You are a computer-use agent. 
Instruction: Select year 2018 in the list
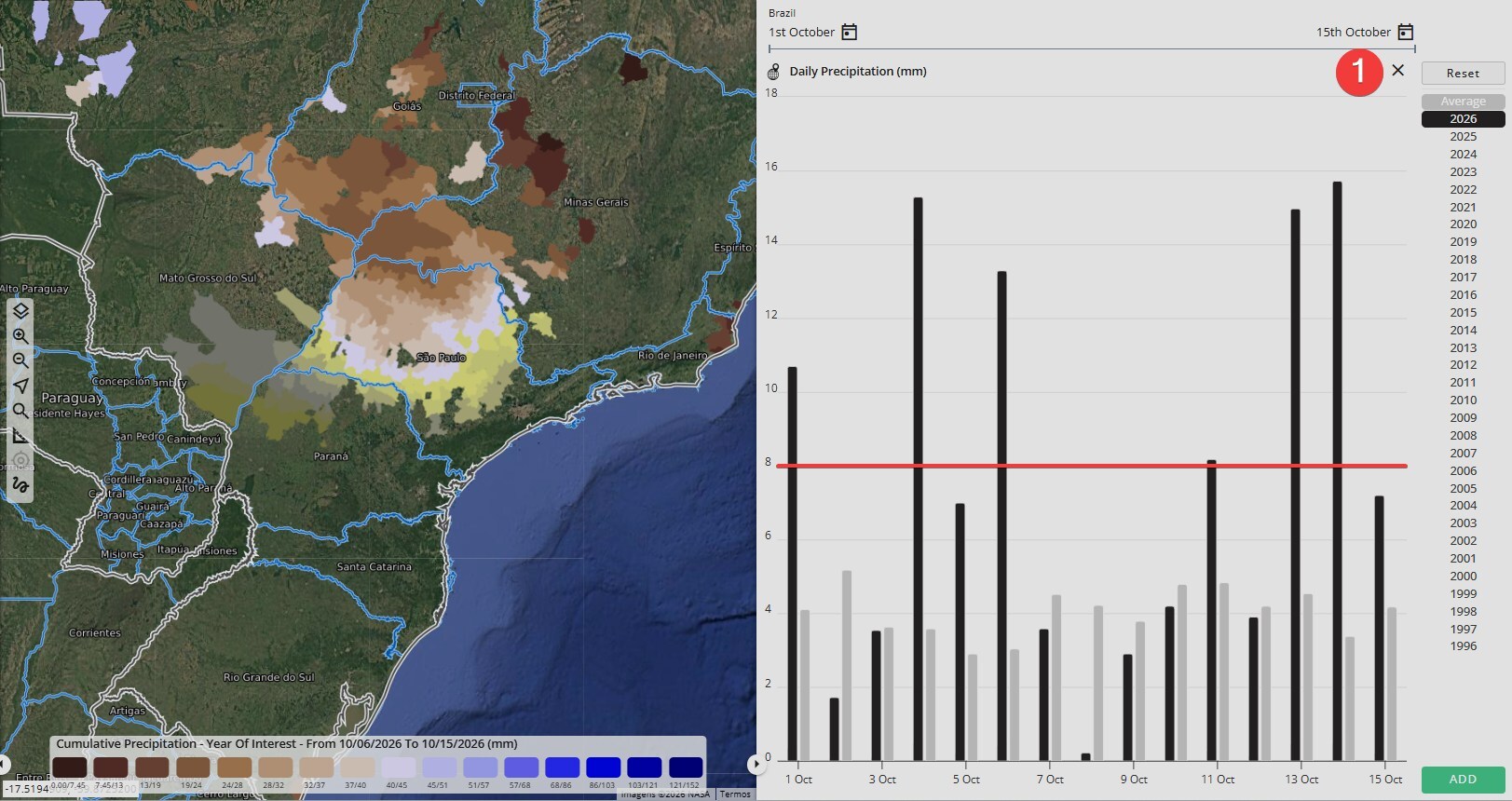pos(1463,260)
